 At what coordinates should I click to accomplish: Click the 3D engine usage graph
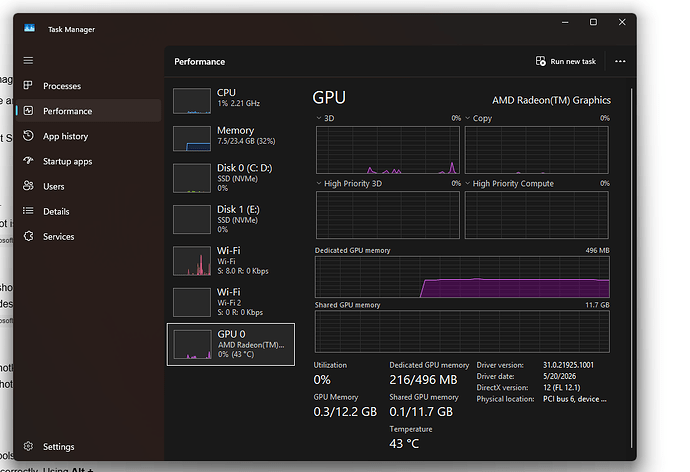(x=388, y=150)
